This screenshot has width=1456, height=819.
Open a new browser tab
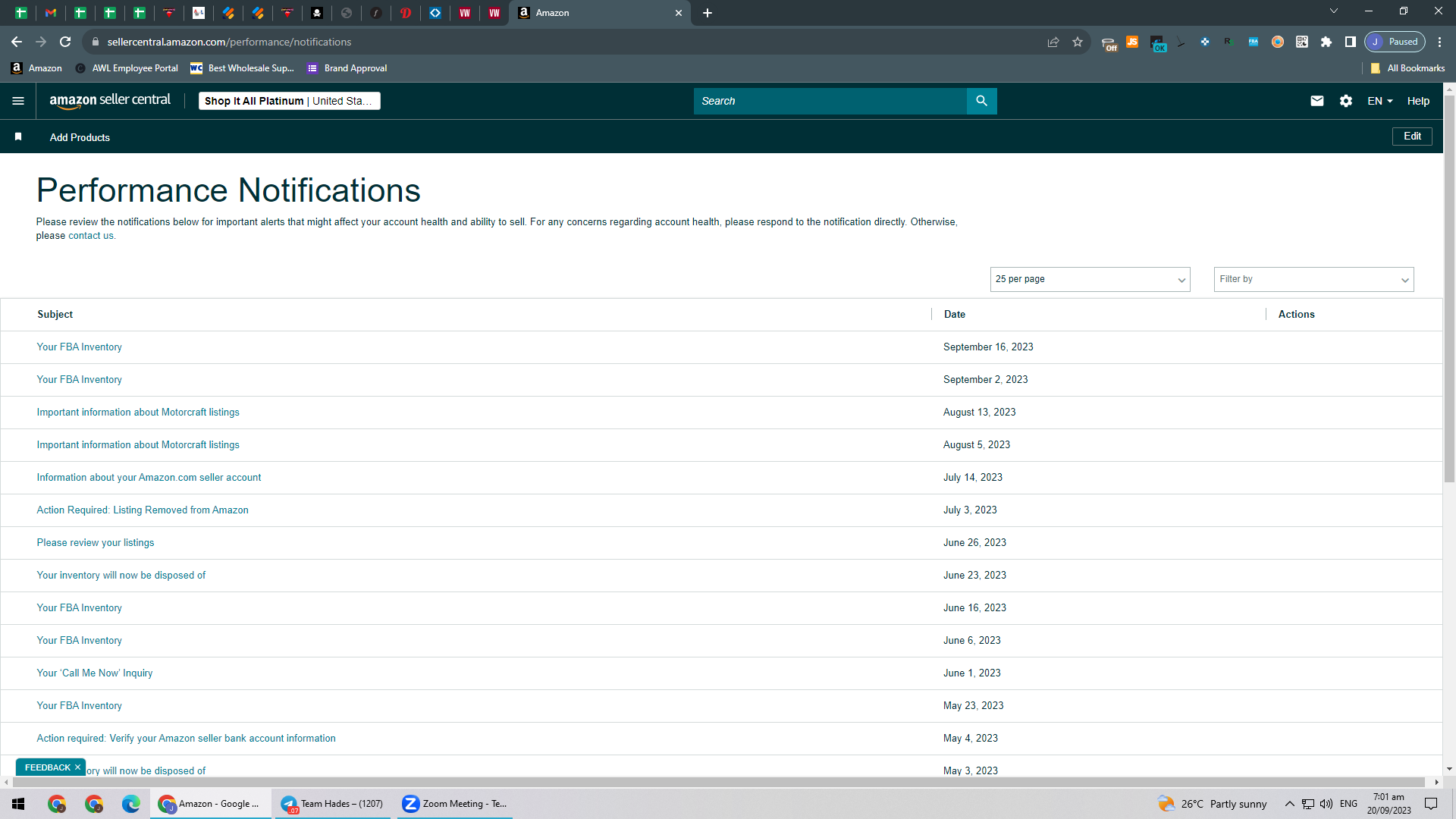708,13
